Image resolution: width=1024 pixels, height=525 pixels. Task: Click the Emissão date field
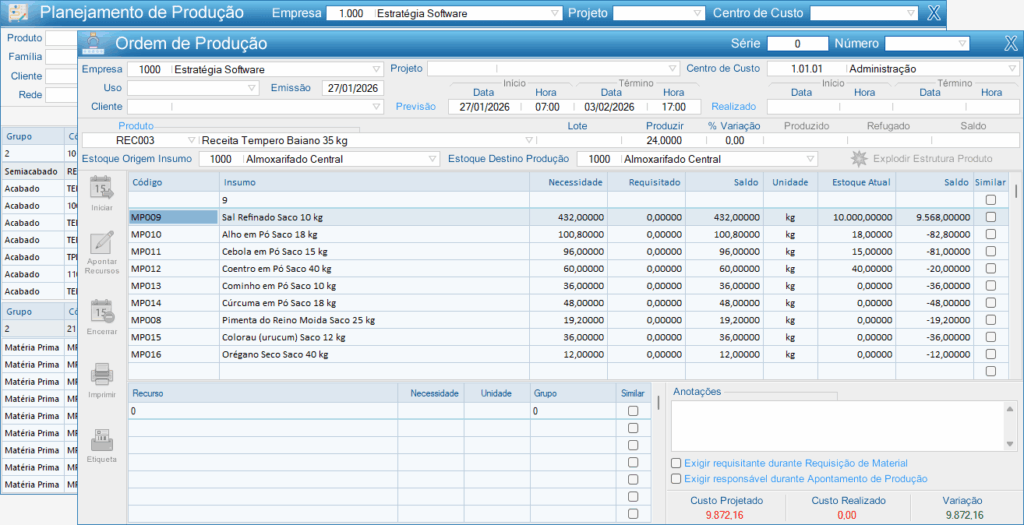coord(352,88)
